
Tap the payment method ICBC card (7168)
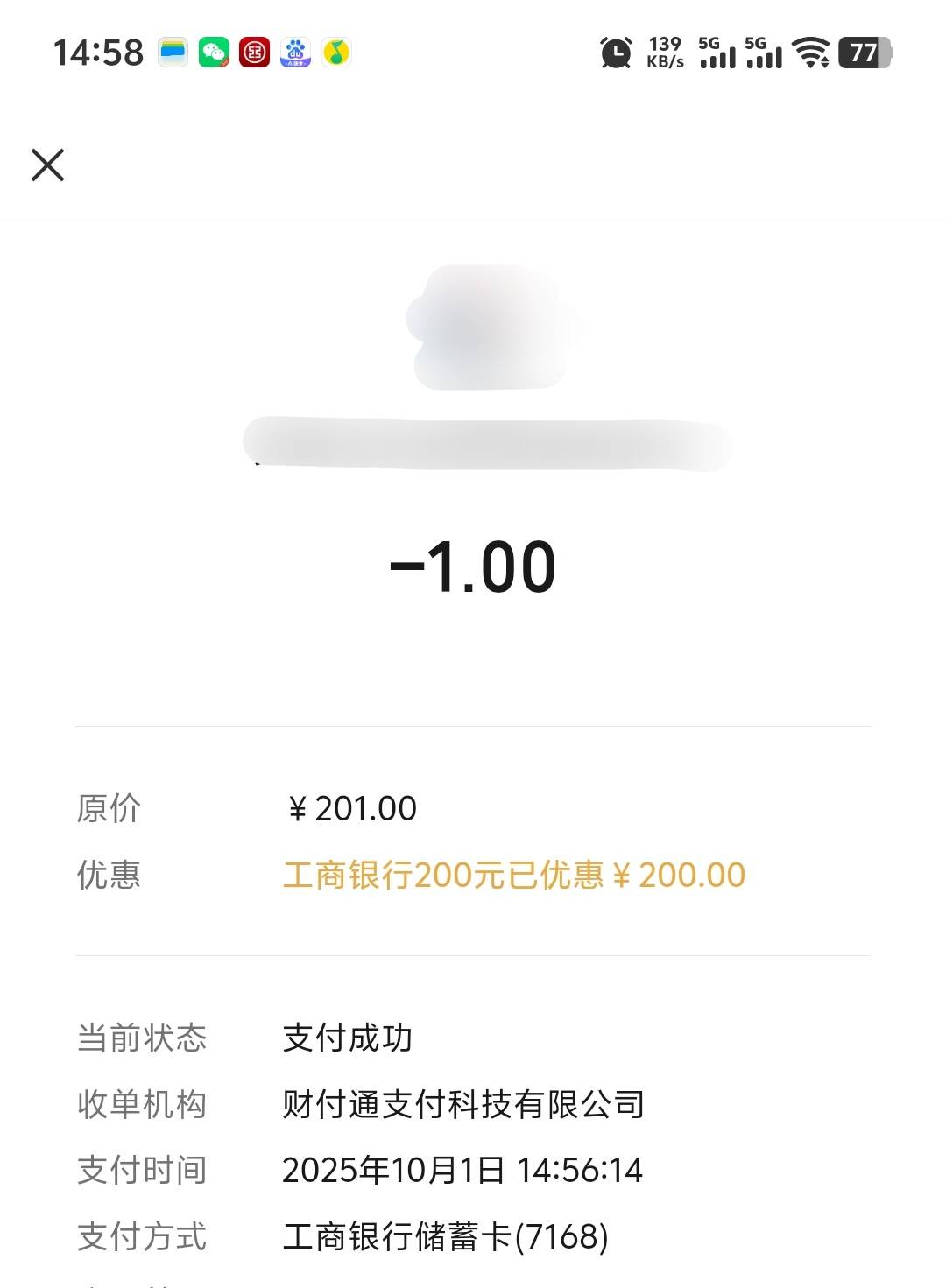(445, 1236)
